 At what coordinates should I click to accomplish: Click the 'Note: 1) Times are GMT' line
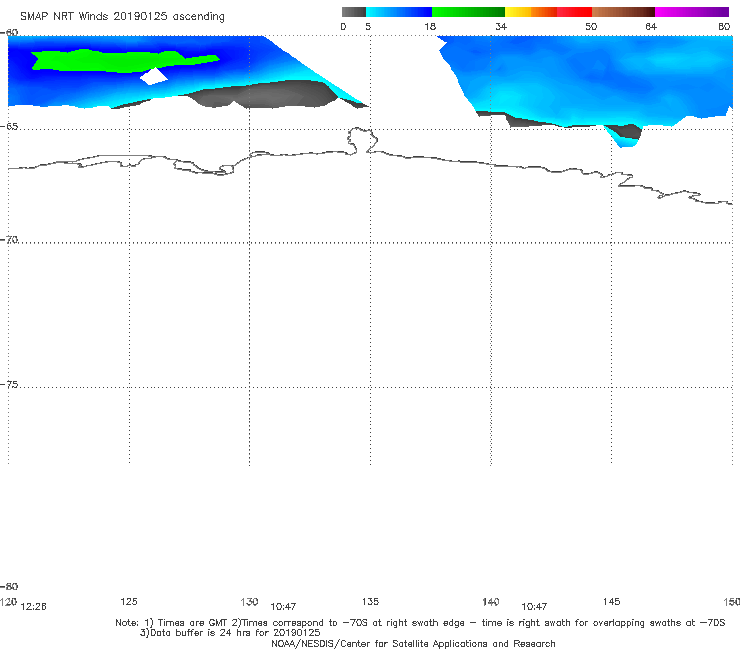pyautogui.click(x=420, y=623)
